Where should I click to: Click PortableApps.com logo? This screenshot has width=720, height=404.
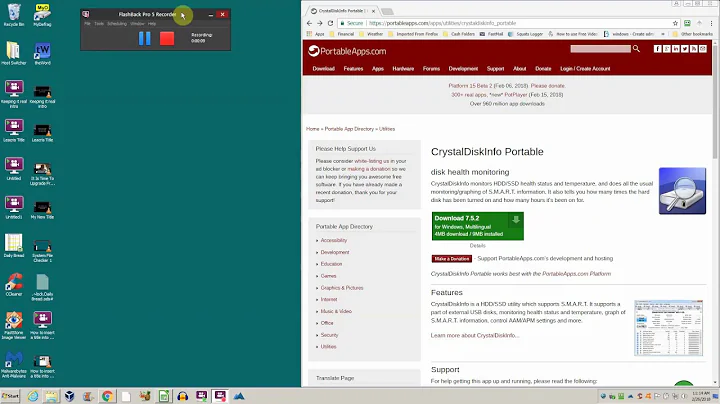click(x=347, y=51)
